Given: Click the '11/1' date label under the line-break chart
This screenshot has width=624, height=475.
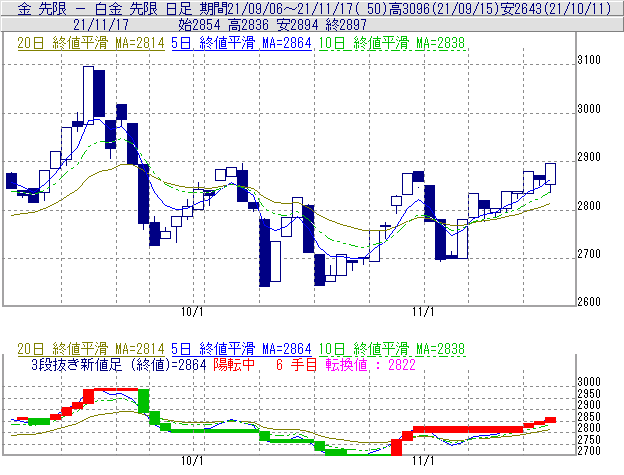Looking at the screenshot, I should pyautogui.click(x=423, y=461).
